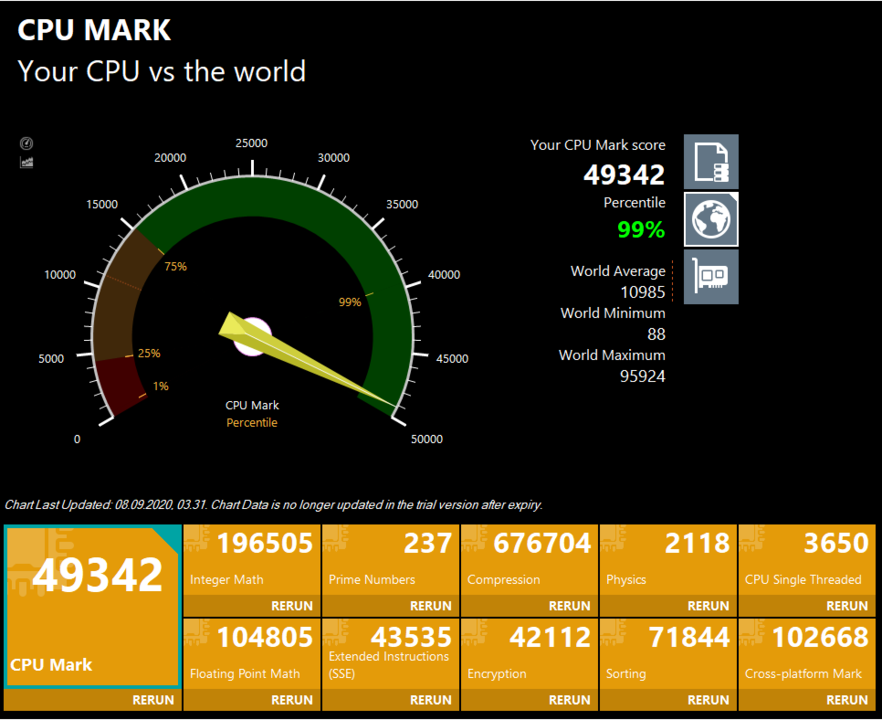Open the Floating Point Math 104805 tile
The width and height of the screenshot is (882, 720).
point(251,654)
